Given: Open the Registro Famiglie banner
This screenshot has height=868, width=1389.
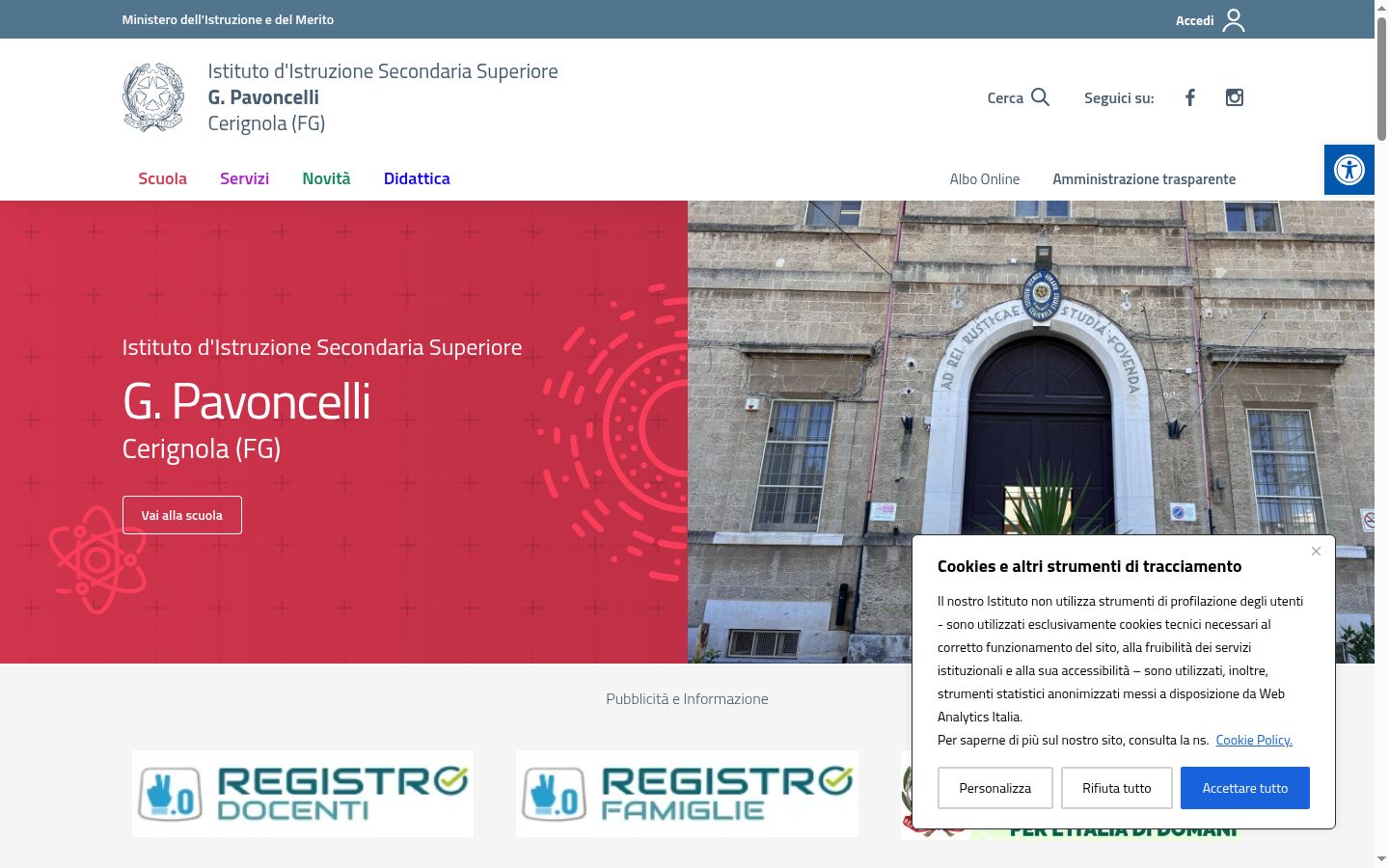Looking at the screenshot, I should (x=687, y=794).
